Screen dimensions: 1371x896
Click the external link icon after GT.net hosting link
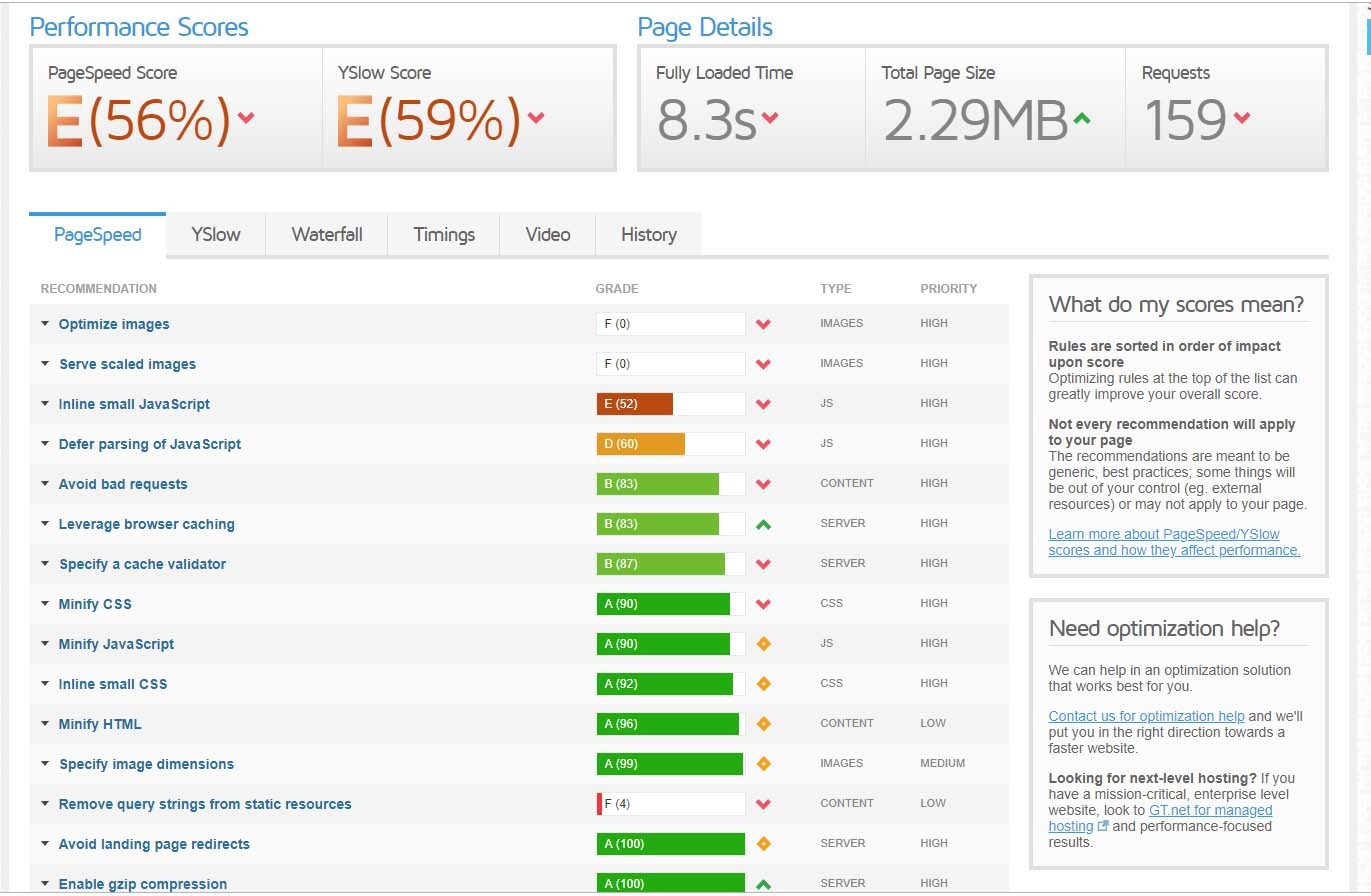point(1103,827)
